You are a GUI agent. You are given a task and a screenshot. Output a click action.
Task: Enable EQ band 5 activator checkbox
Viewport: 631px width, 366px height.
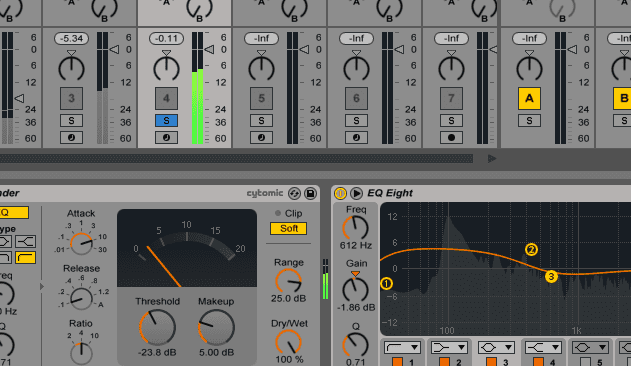[x=586, y=362]
